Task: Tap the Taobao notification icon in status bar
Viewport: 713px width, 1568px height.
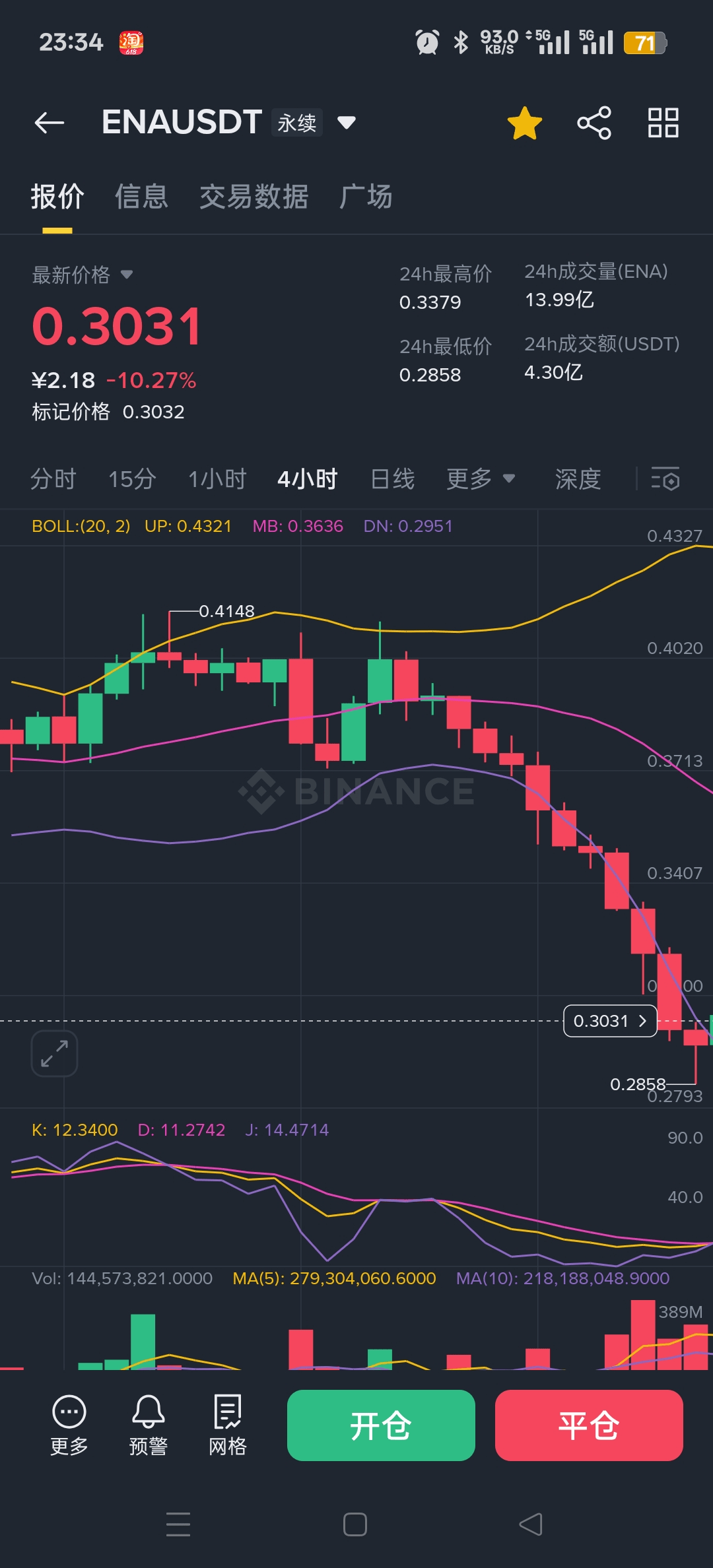Action: point(131,43)
